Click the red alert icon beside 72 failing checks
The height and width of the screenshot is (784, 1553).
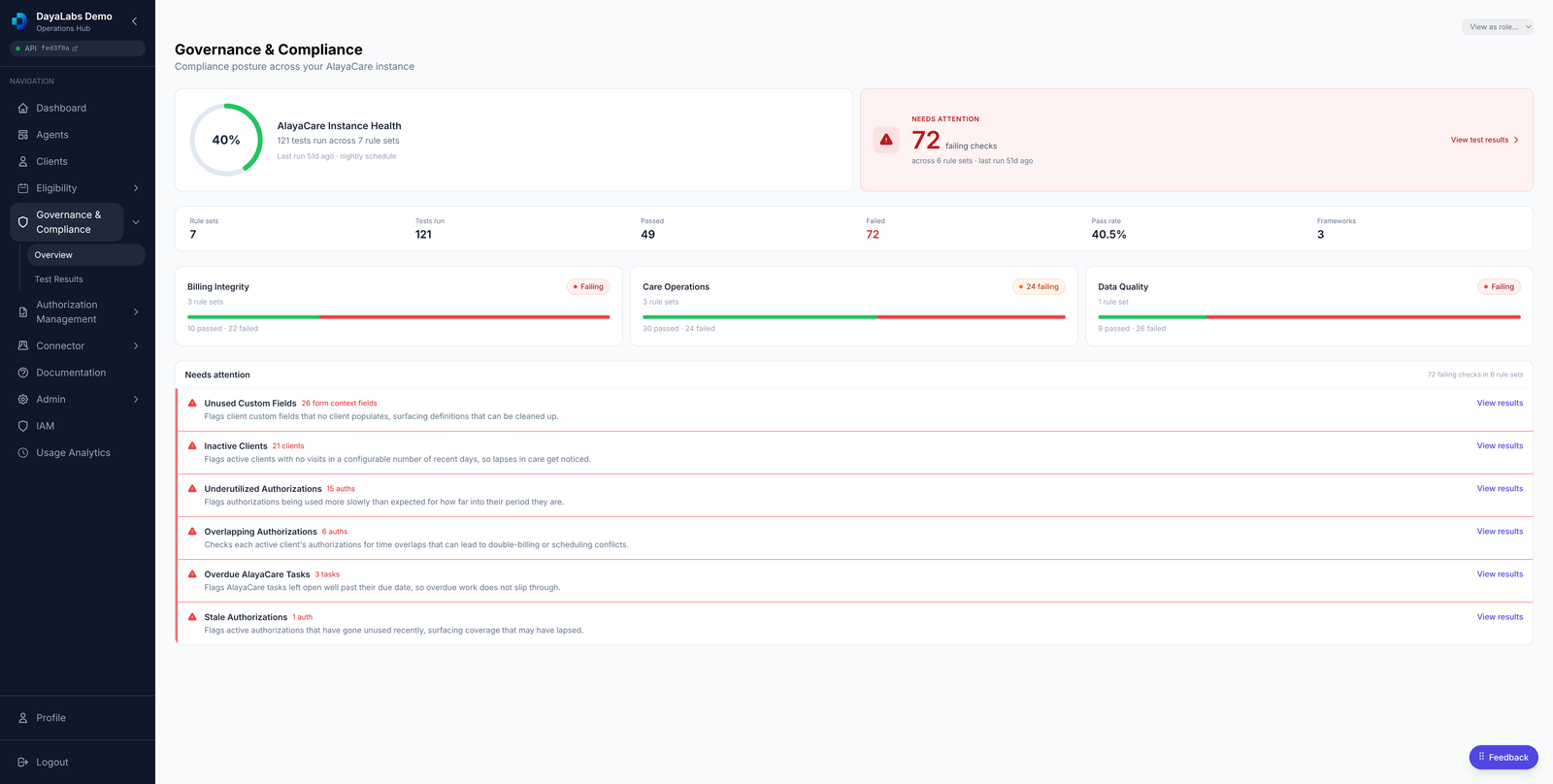click(x=886, y=140)
